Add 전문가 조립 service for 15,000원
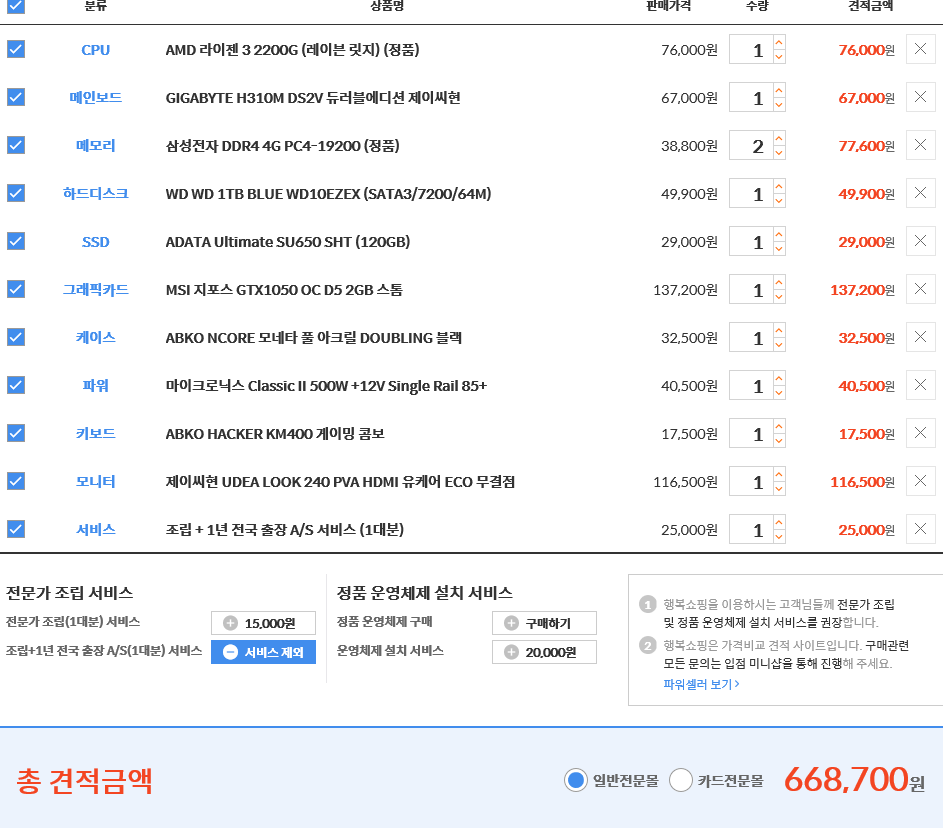This screenshot has height=828, width=943. [x=263, y=623]
